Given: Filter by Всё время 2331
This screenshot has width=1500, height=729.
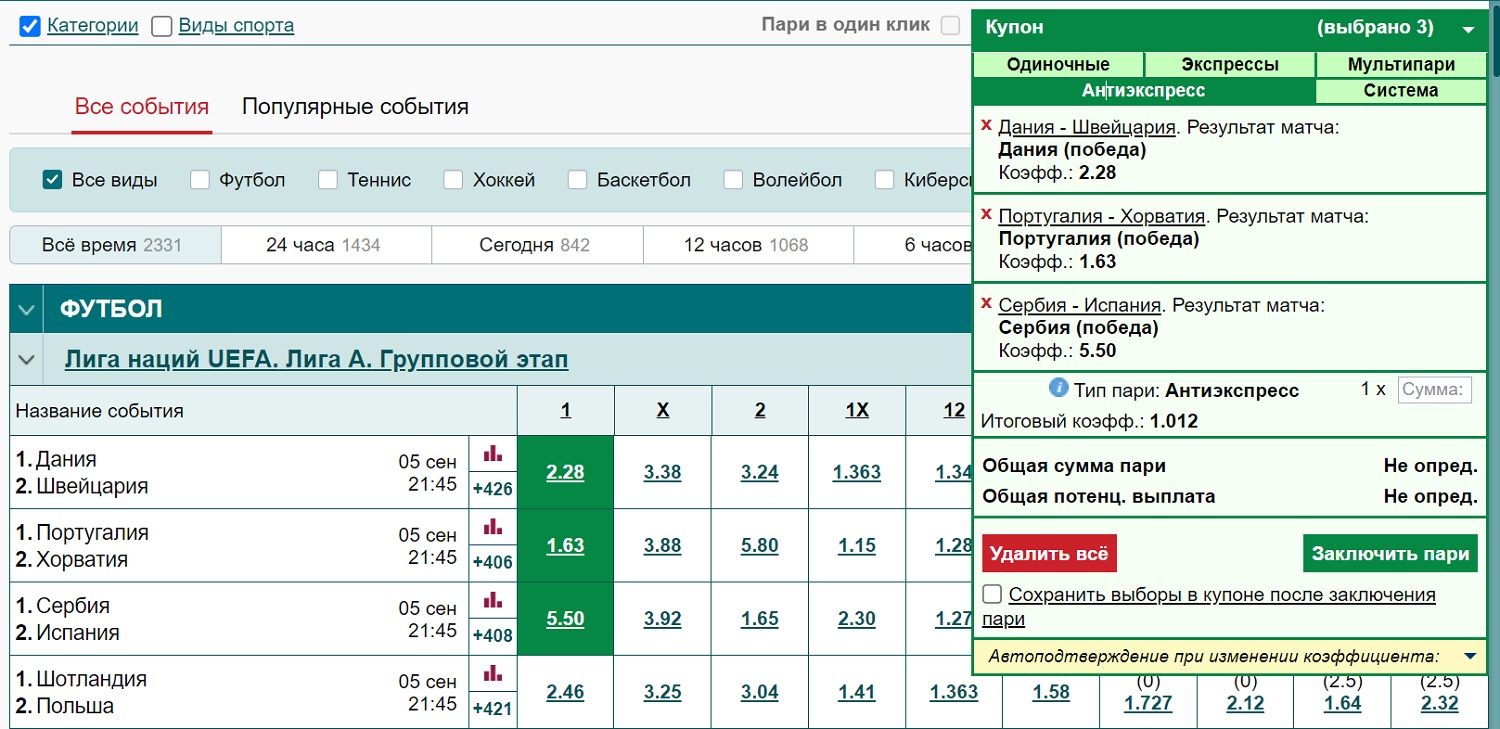Looking at the screenshot, I should [x=114, y=245].
